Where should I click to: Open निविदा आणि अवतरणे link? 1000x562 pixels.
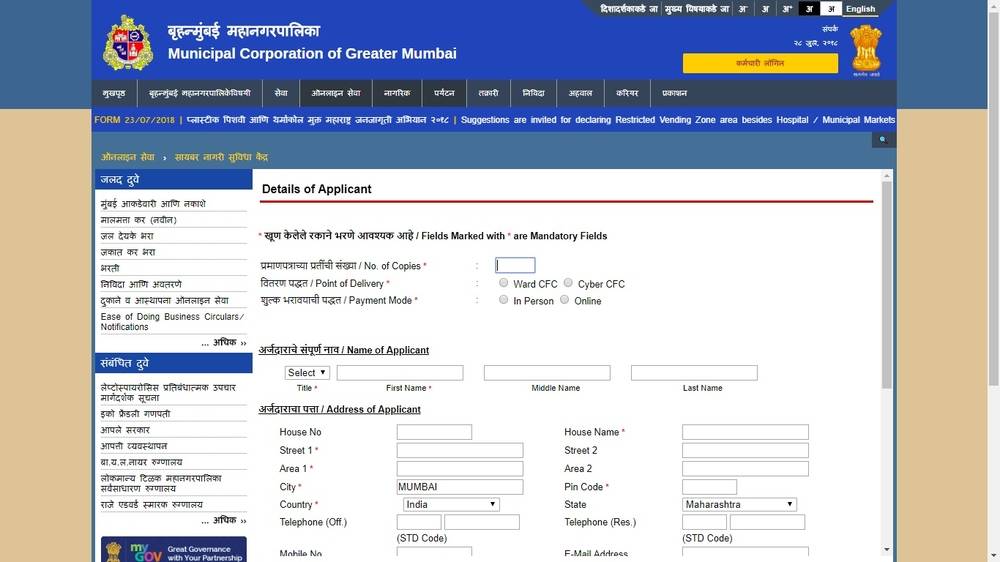pyautogui.click(x=141, y=284)
